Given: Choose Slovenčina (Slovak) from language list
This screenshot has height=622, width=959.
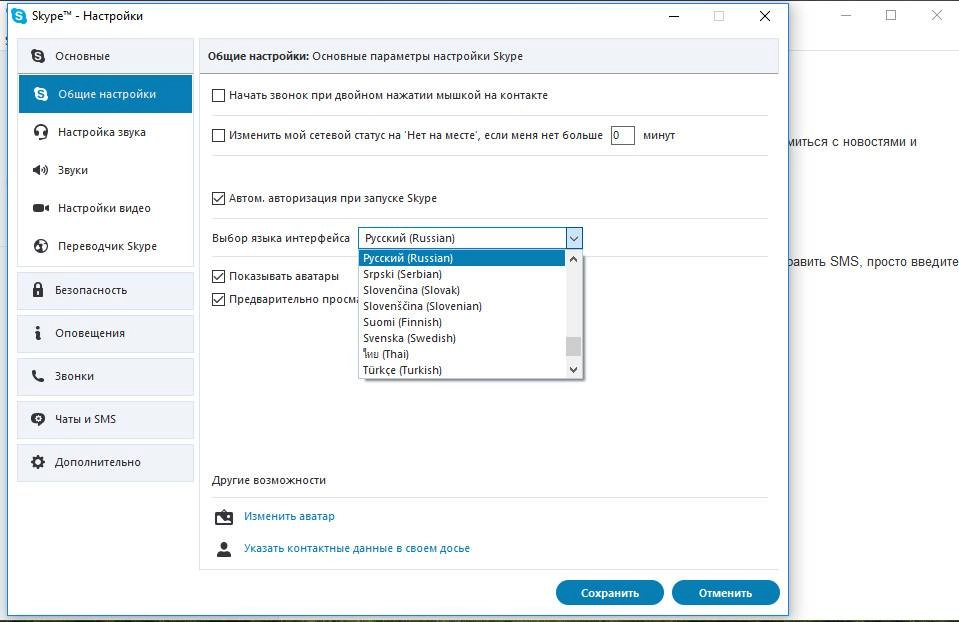Looking at the screenshot, I should 462,290.
